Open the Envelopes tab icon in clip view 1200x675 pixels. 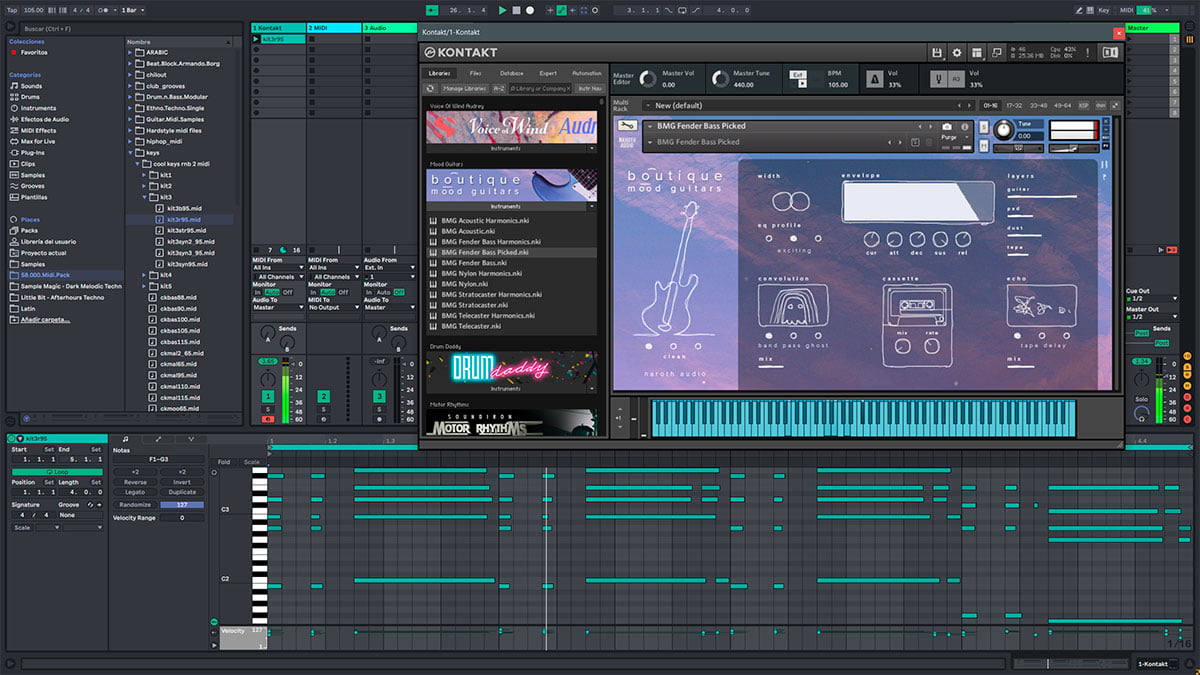point(158,439)
